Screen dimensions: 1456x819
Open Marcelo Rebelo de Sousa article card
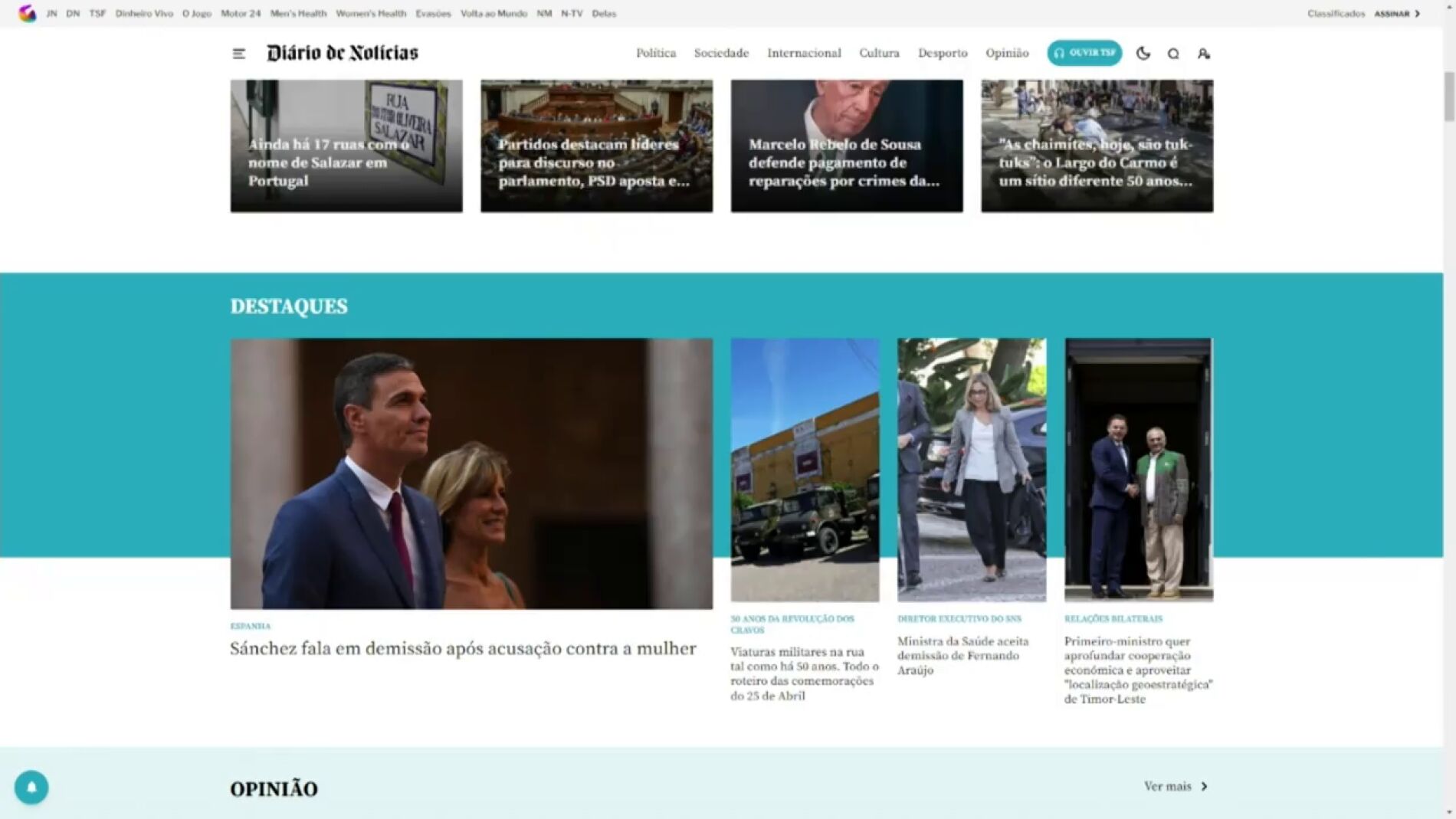click(847, 146)
